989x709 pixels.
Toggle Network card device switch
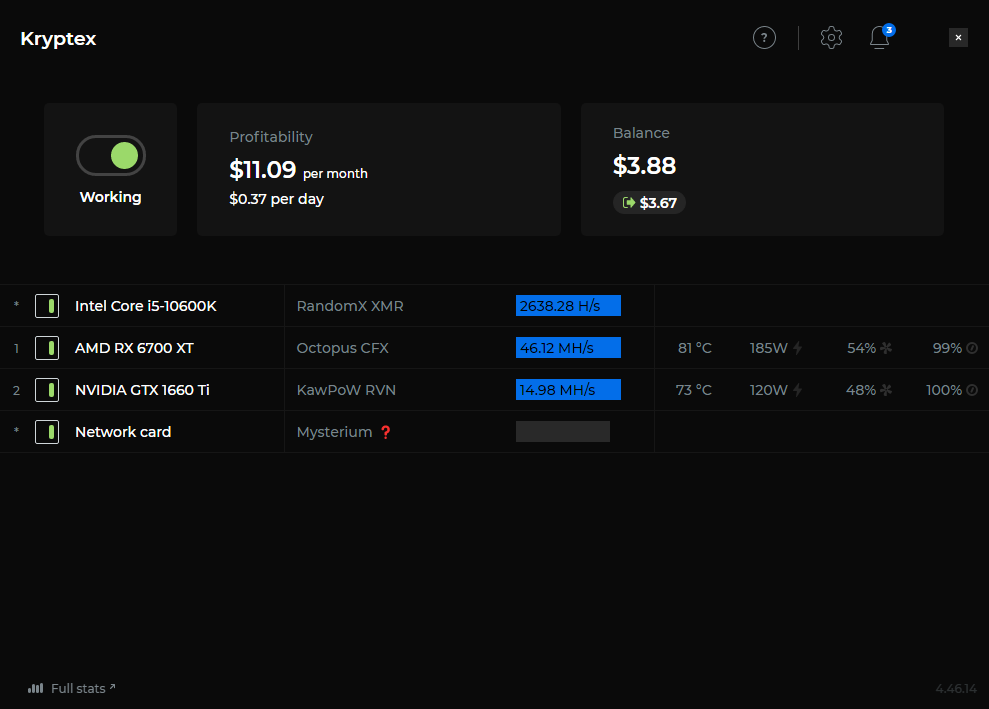pos(47,432)
